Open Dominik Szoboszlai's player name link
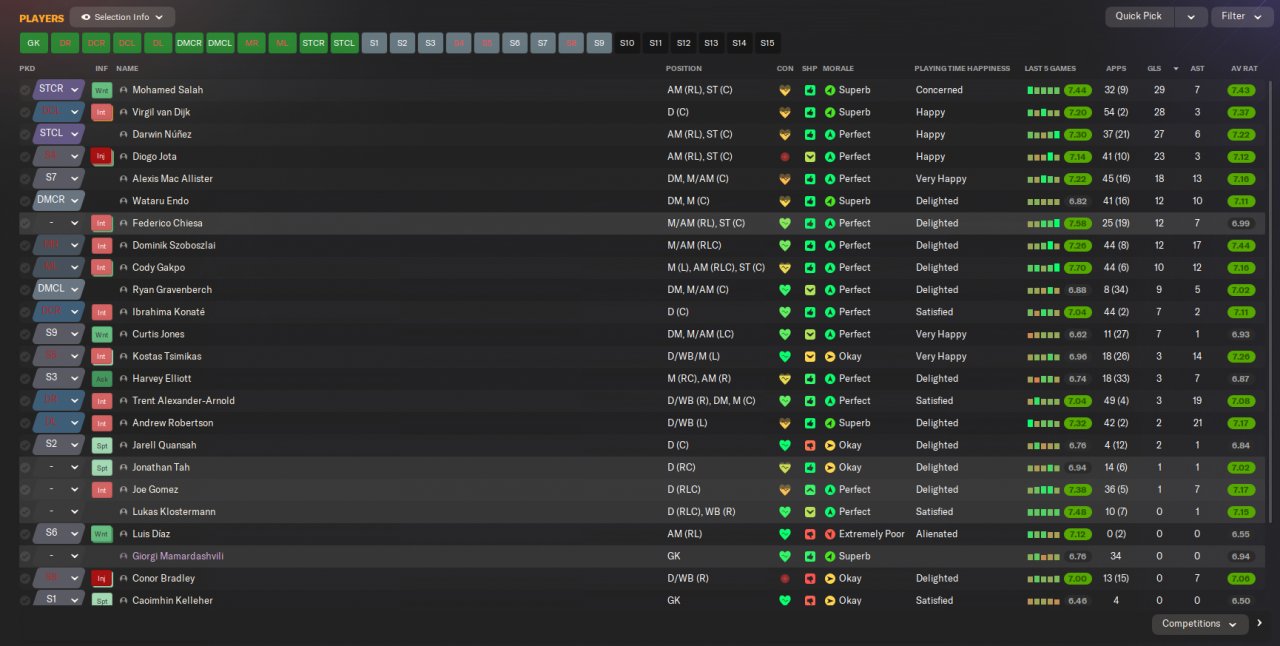 pos(174,245)
